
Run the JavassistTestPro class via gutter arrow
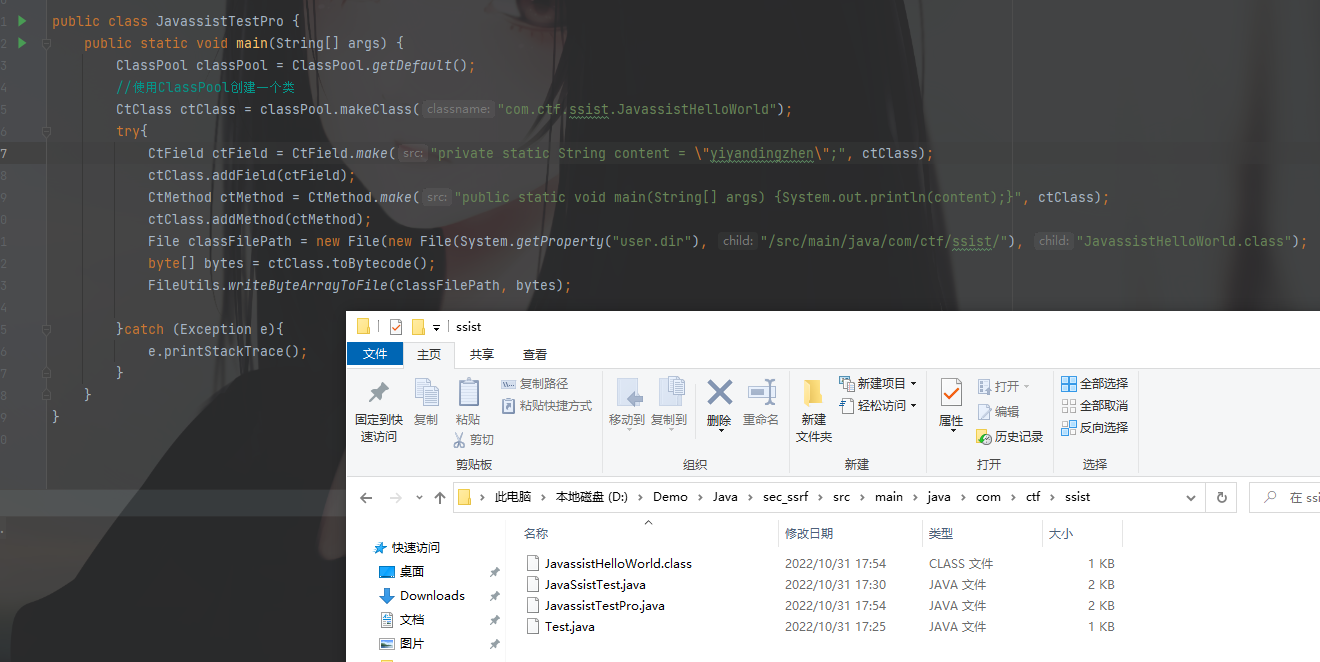coord(22,20)
